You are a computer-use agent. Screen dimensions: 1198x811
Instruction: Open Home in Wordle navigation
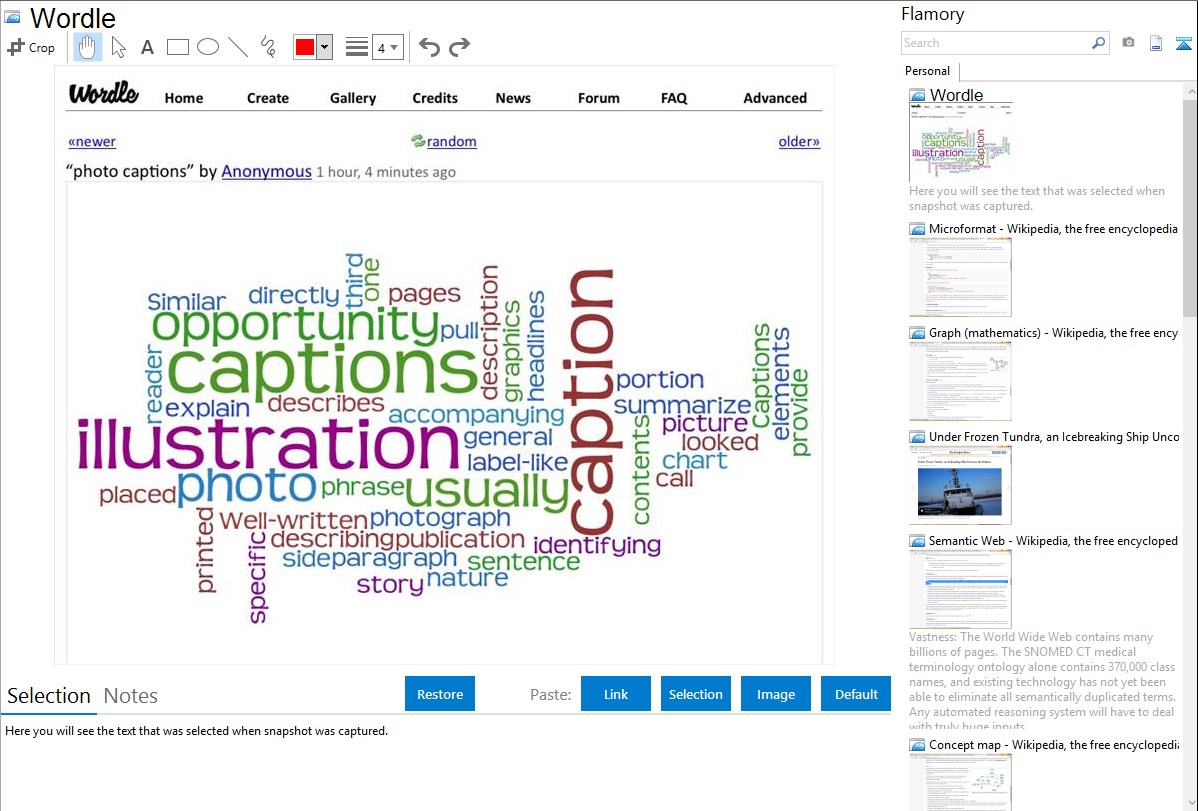[x=184, y=98]
